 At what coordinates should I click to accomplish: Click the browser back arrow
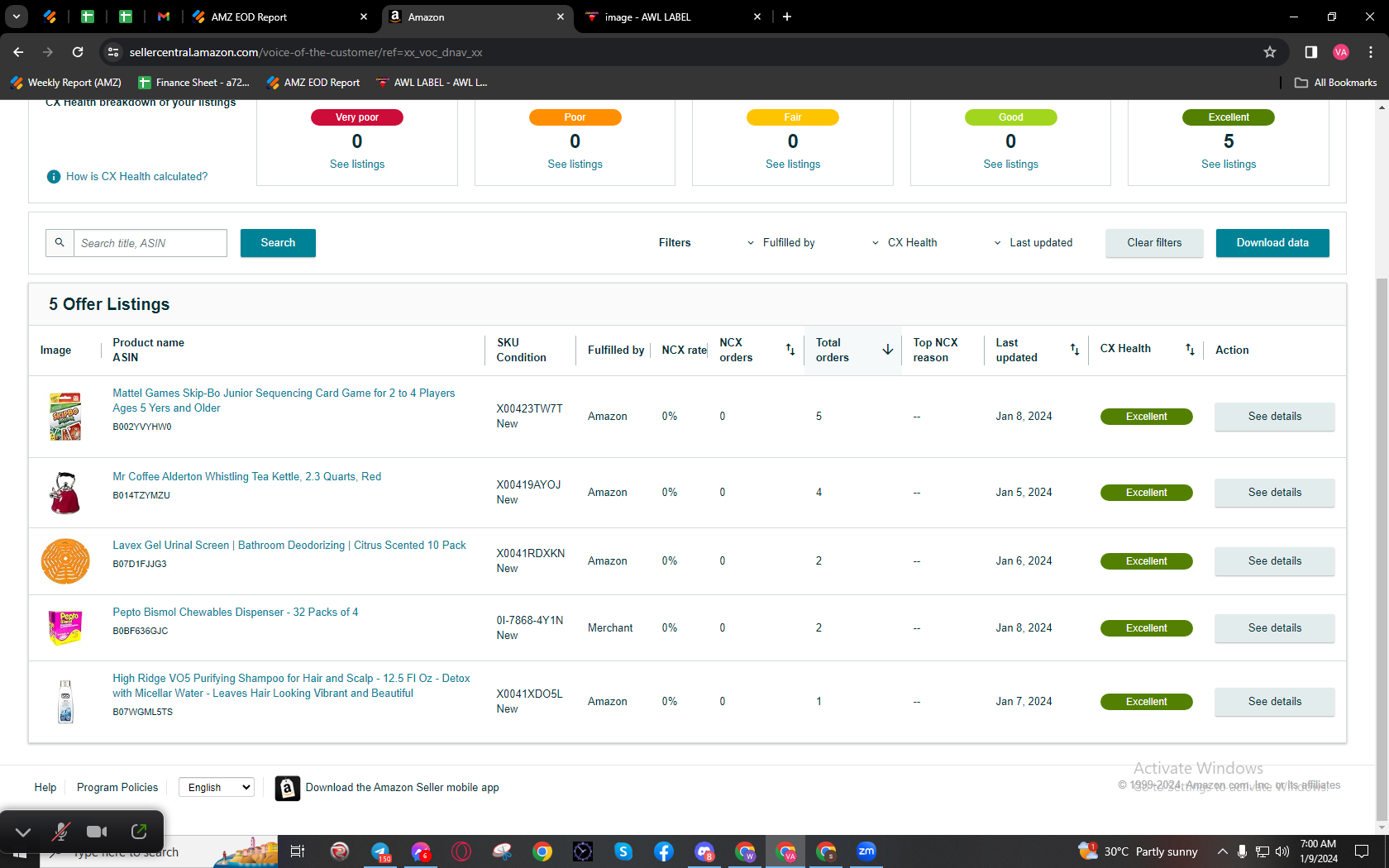(18, 52)
